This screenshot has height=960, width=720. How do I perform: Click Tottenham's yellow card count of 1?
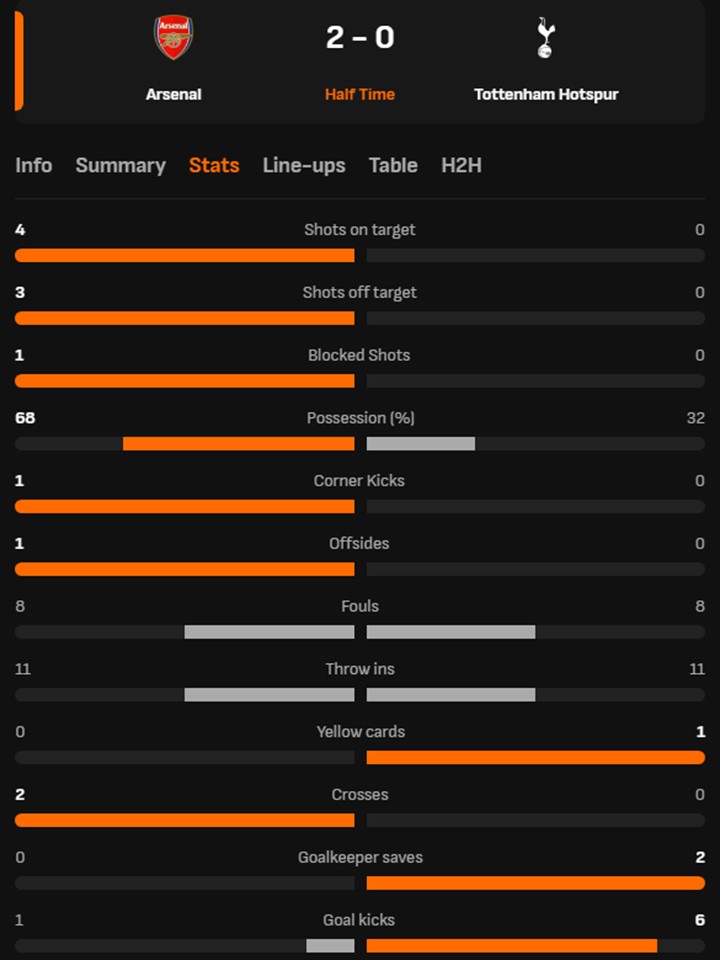[x=699, y=732]
